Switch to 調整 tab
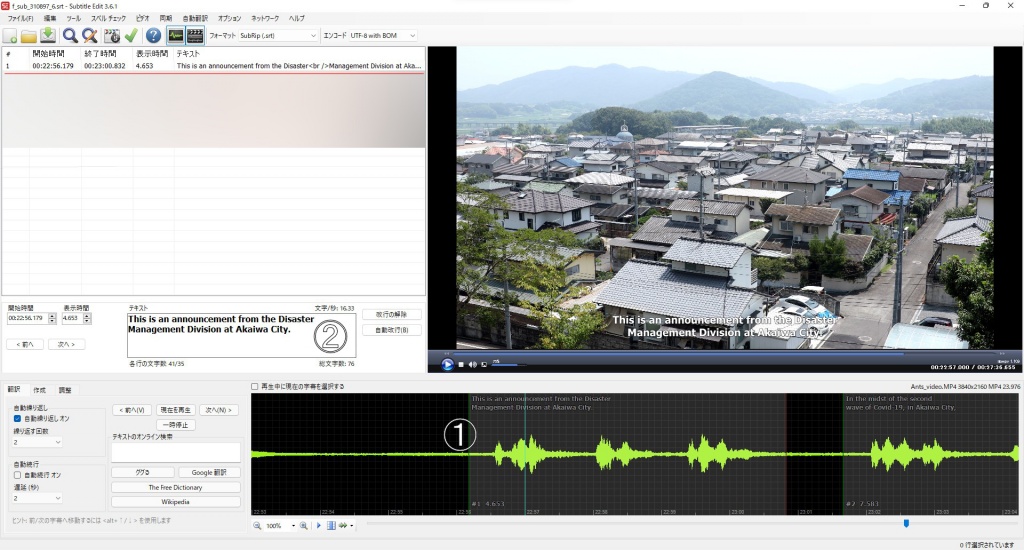 pos(65,390)
